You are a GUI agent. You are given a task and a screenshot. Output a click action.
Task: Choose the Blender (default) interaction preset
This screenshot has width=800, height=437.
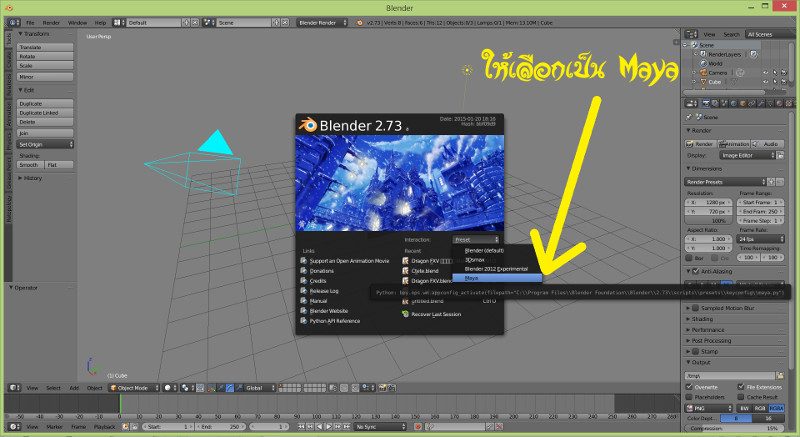click(484, 250)
